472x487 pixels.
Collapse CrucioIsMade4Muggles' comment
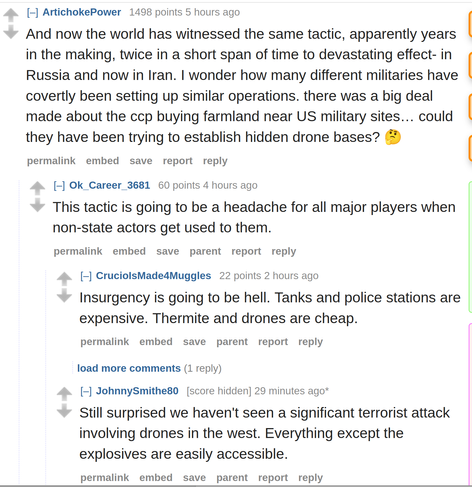[x=86, y=276]
